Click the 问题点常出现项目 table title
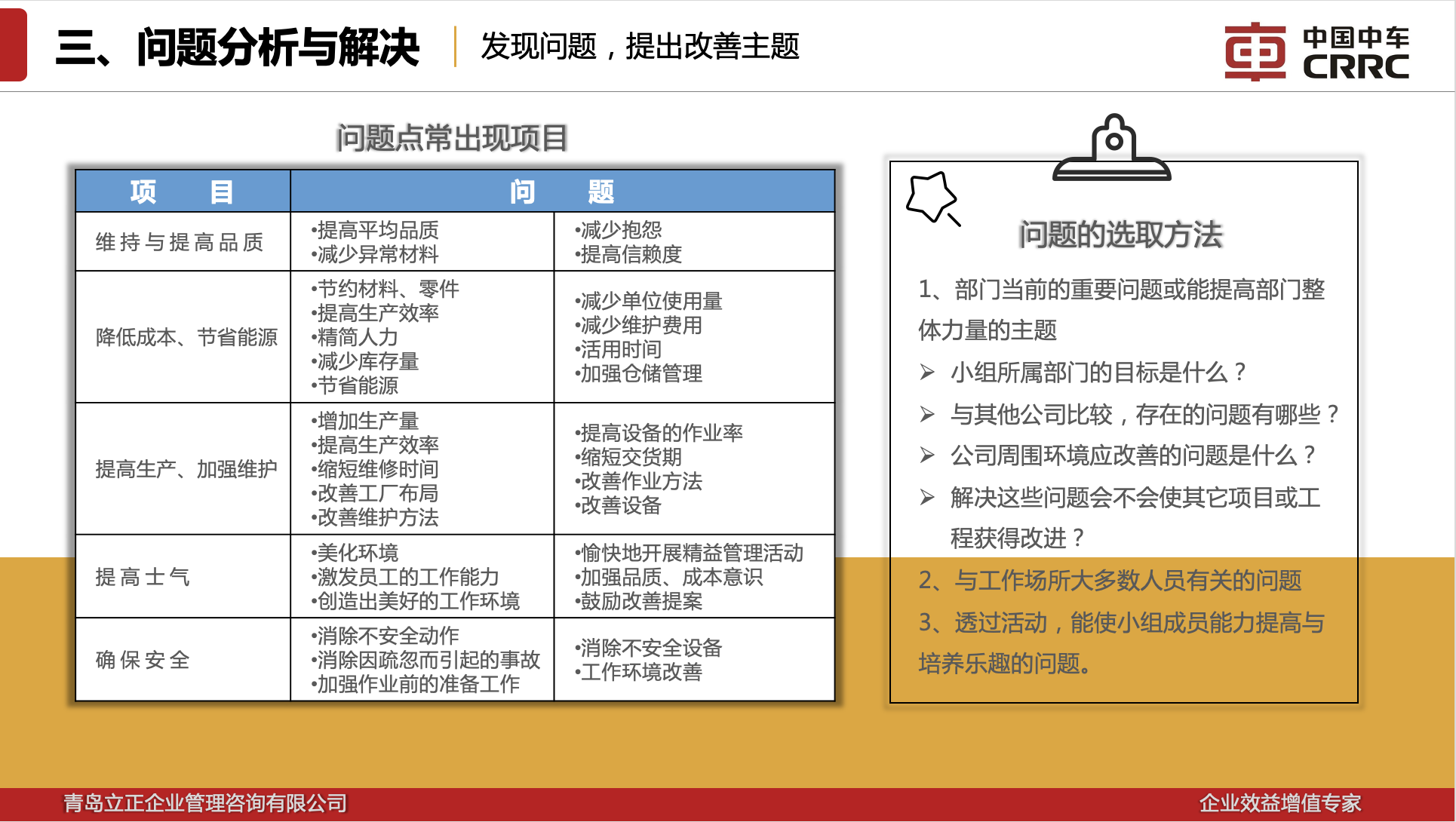 451,139
